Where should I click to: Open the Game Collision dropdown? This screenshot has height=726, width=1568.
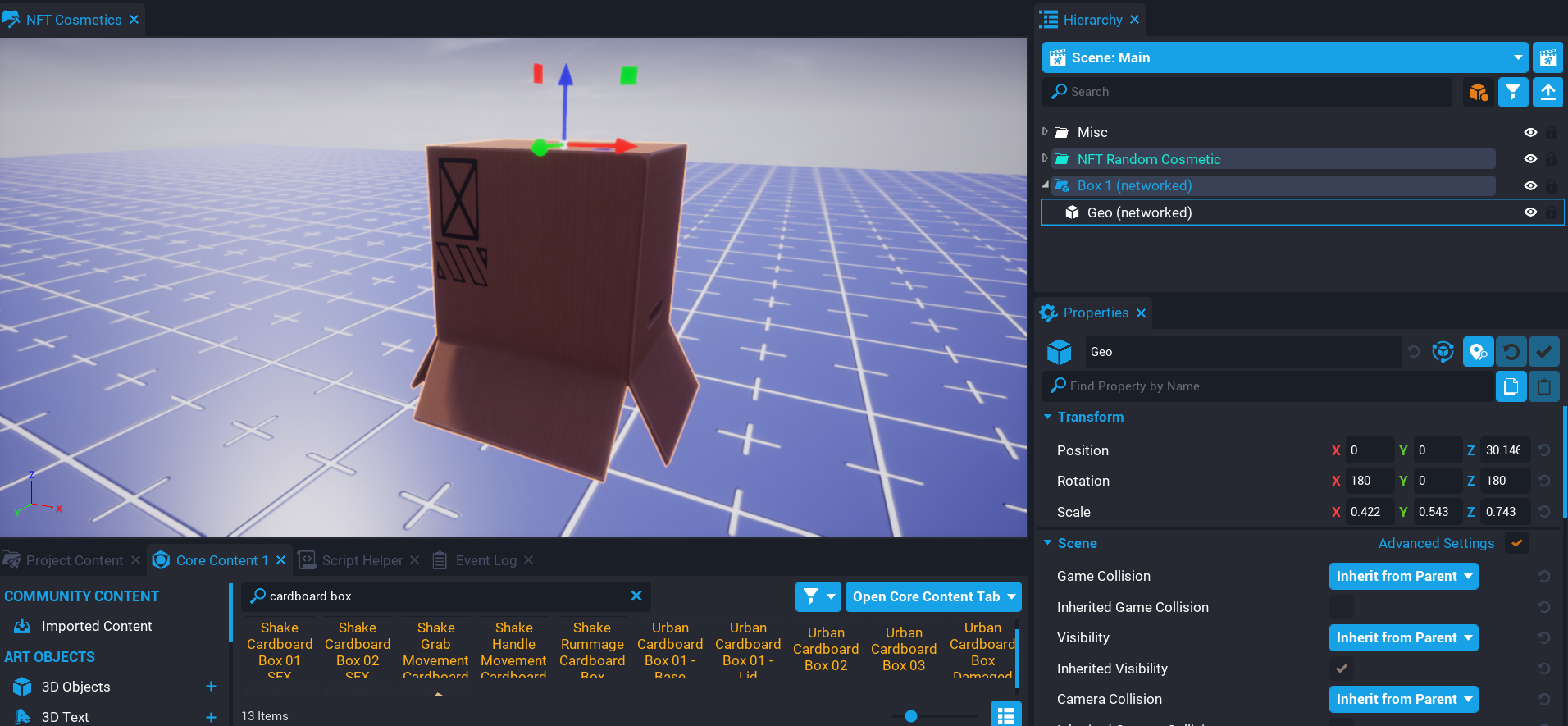click(1403, 576)
